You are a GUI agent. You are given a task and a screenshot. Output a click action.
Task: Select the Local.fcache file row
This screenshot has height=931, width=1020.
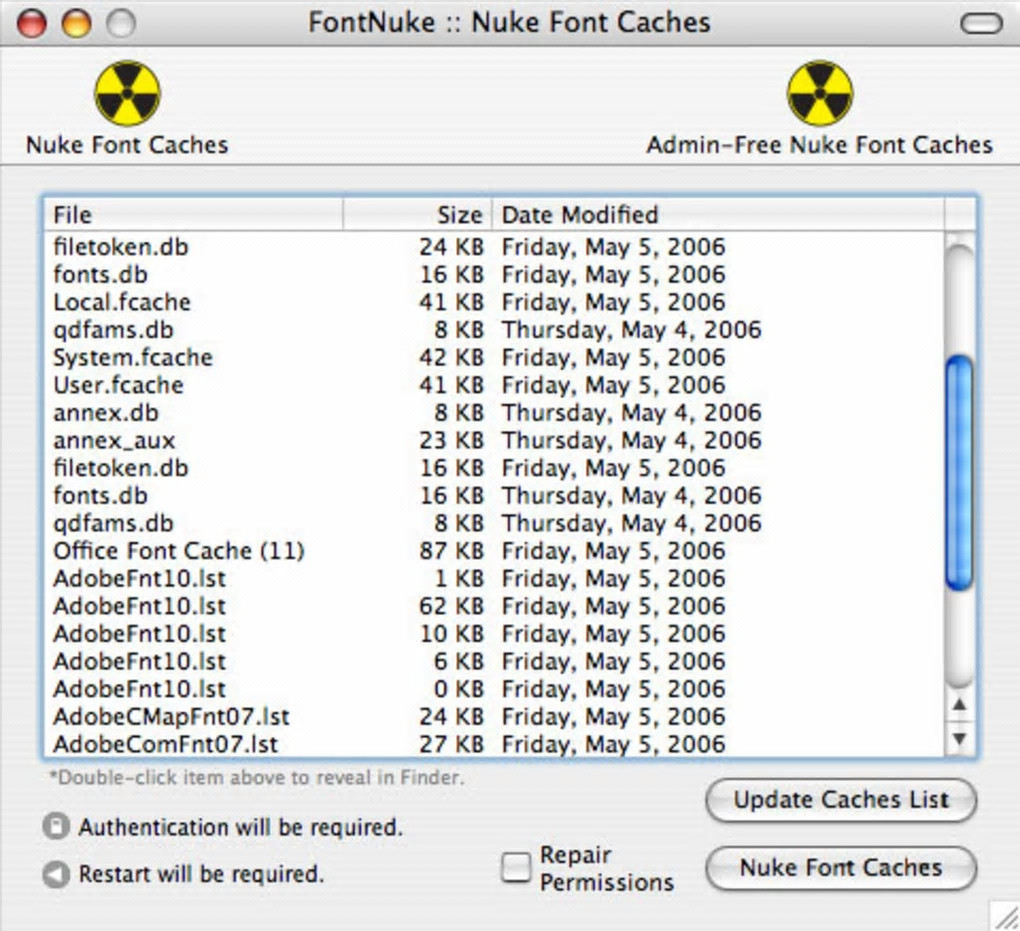click(121, 302)
